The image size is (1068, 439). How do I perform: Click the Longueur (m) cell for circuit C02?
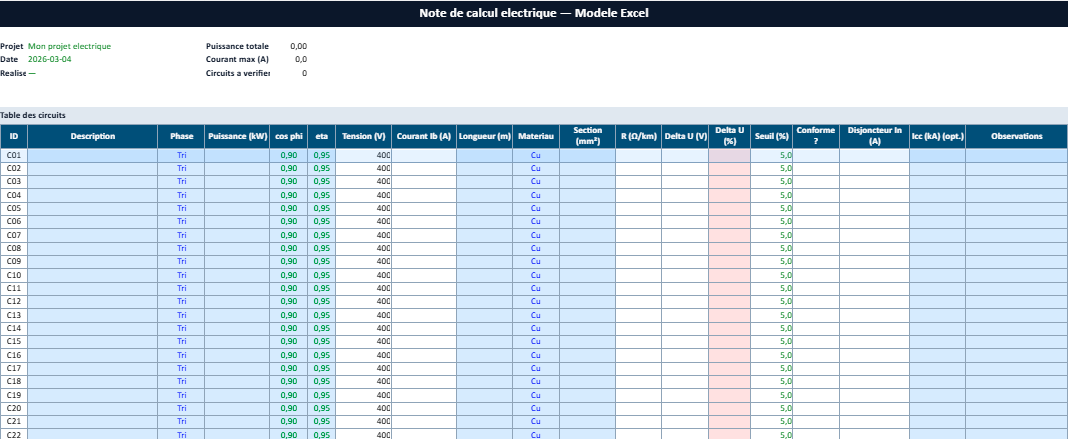click(484, 168)
